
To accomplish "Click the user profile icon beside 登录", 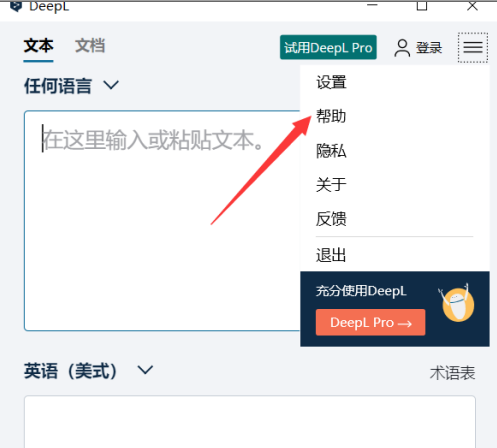I will [x=402, y=48].
